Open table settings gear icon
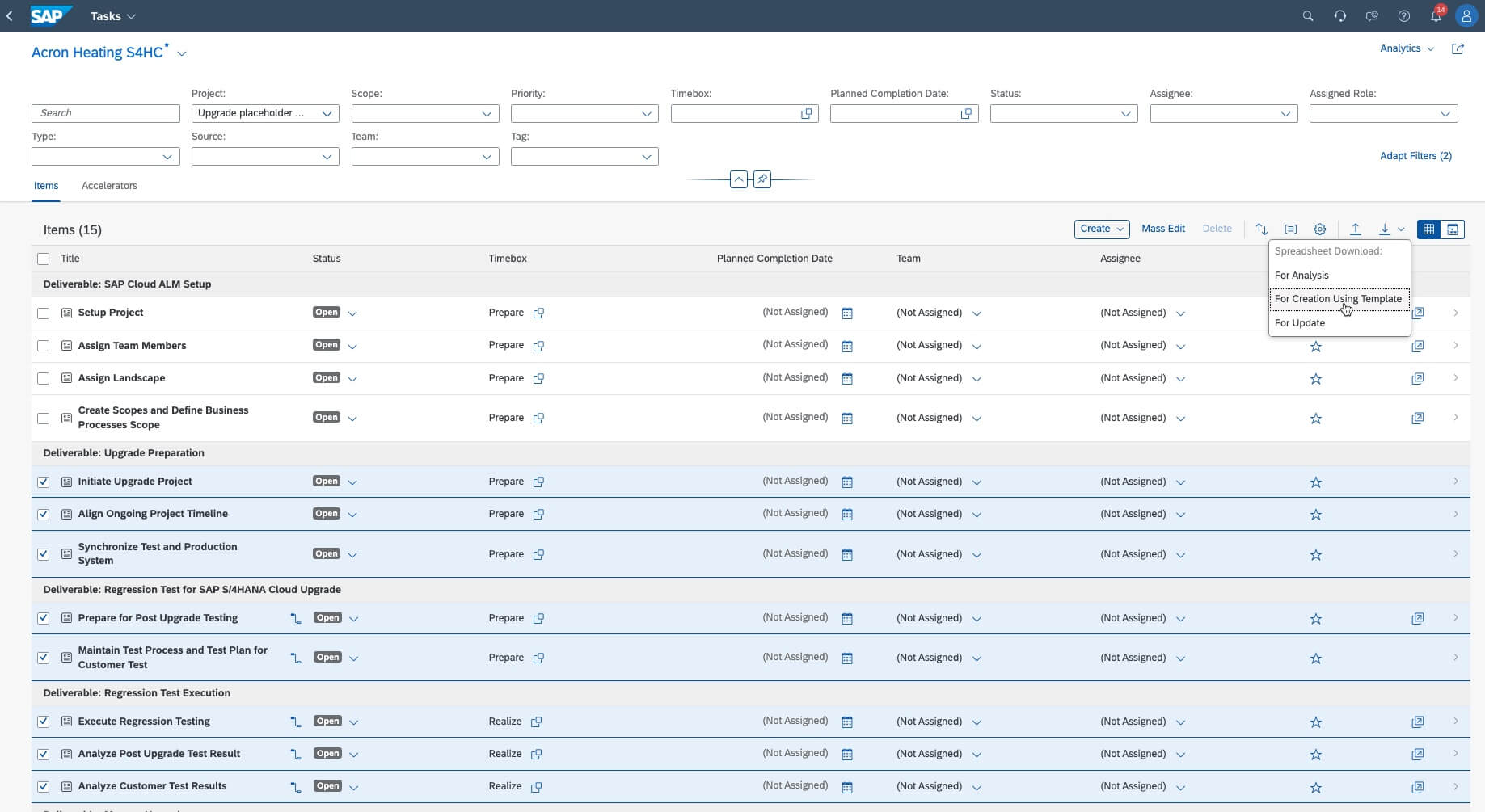Image resolution: width=1485 pixels, height=812 pixels. [1319, 229]
